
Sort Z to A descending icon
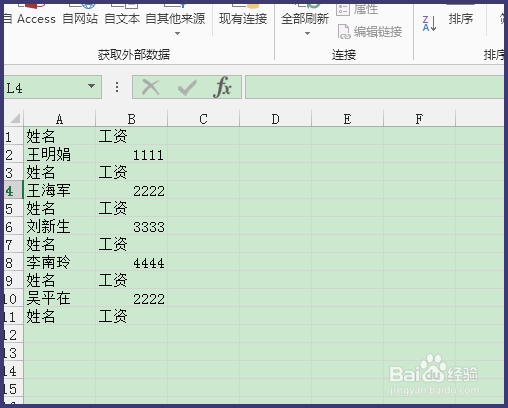click(x=429, y=24)
